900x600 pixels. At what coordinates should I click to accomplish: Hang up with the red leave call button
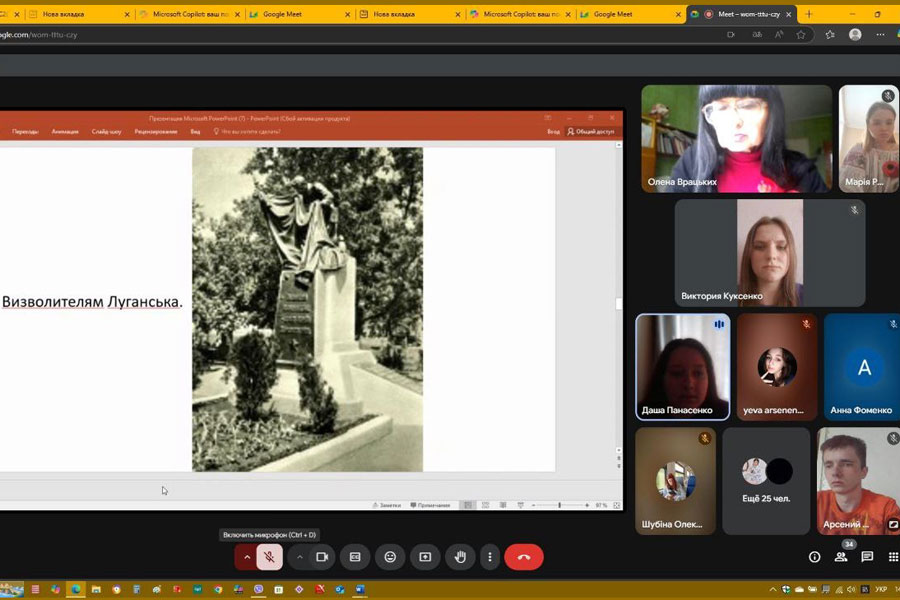click(523, 557)
